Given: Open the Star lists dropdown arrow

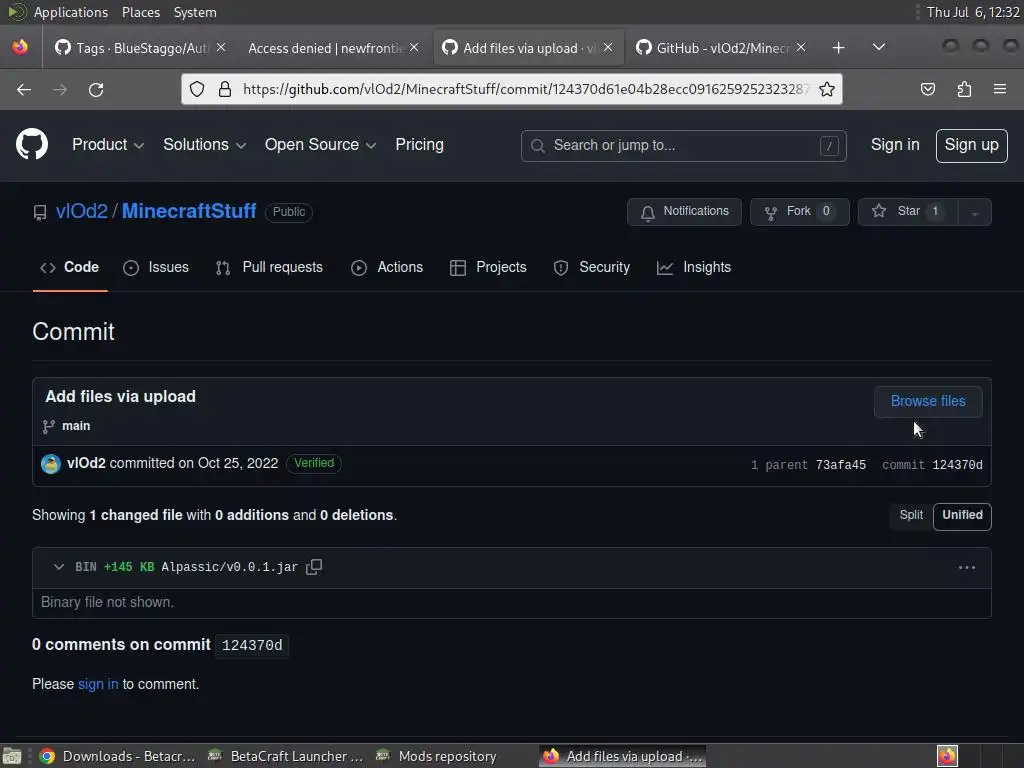Looking at the screenshot, I should click(x=975, y=212).
